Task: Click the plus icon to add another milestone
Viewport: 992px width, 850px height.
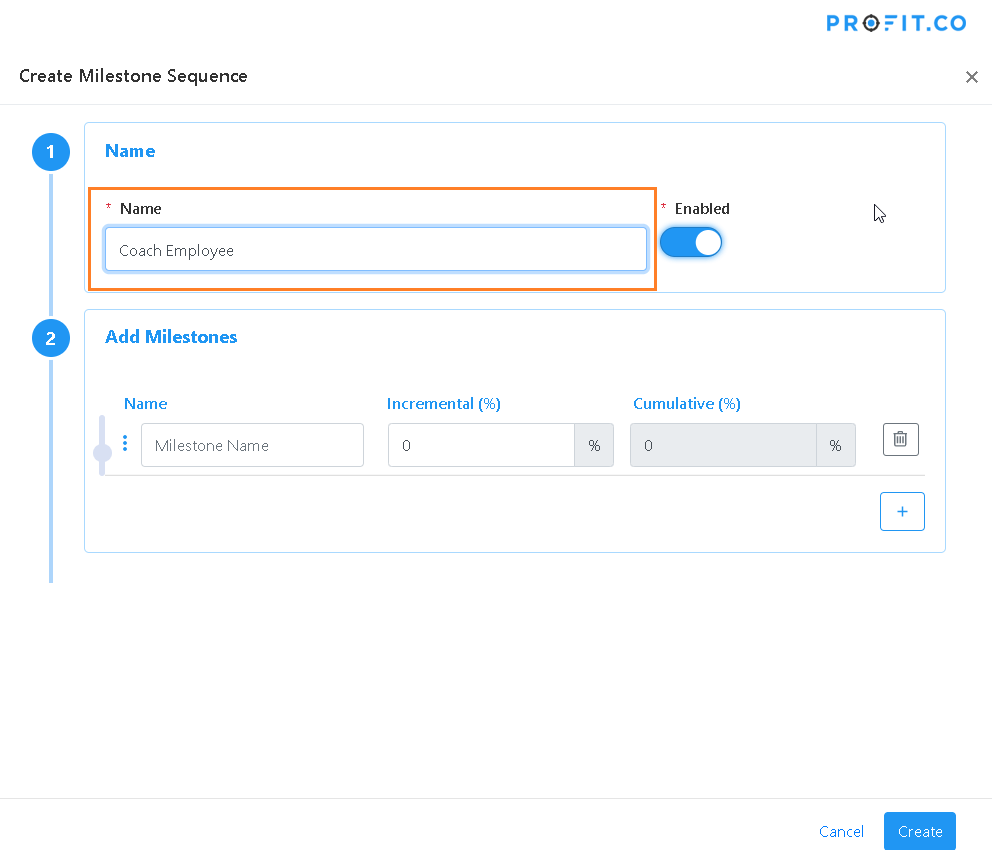Action: coord(902,511)
